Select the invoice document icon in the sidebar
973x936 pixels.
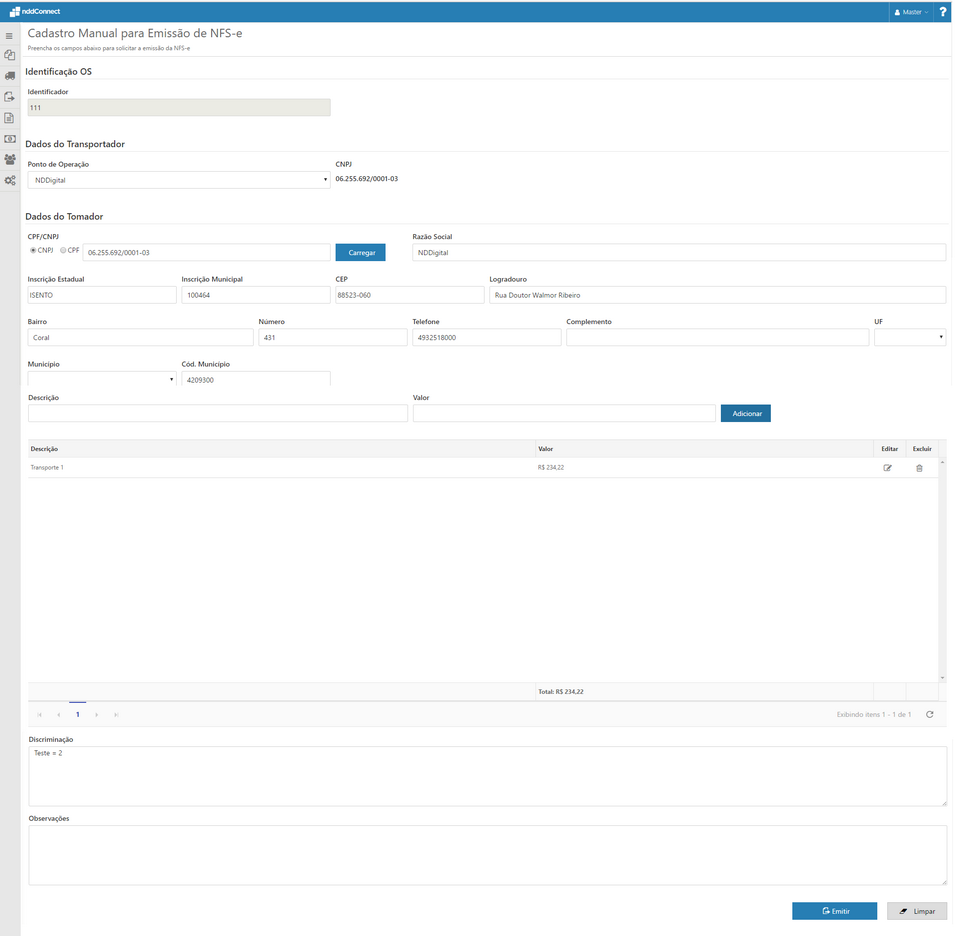[x=9, y=117]
